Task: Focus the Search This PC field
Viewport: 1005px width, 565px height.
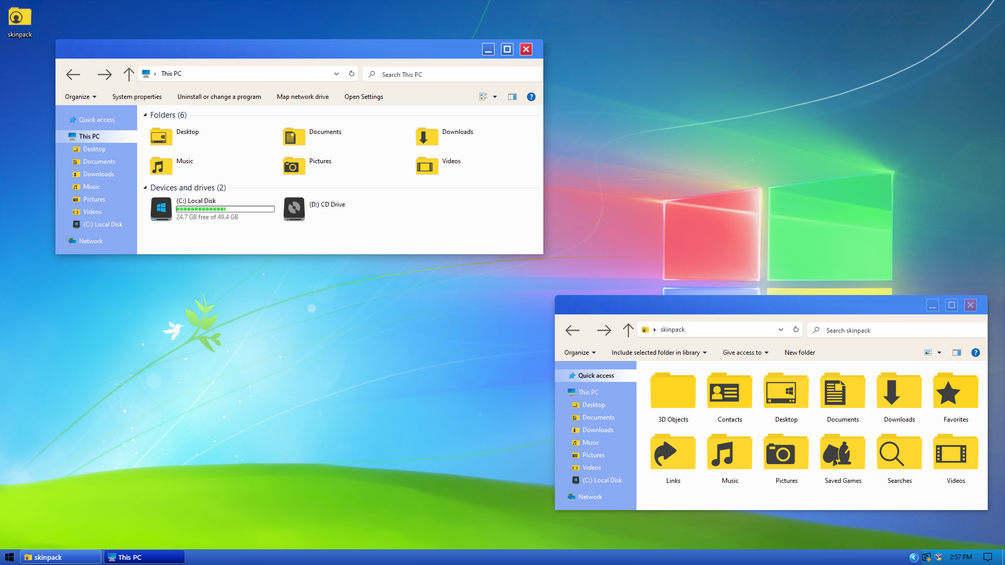Action: [x=453, y=74]
